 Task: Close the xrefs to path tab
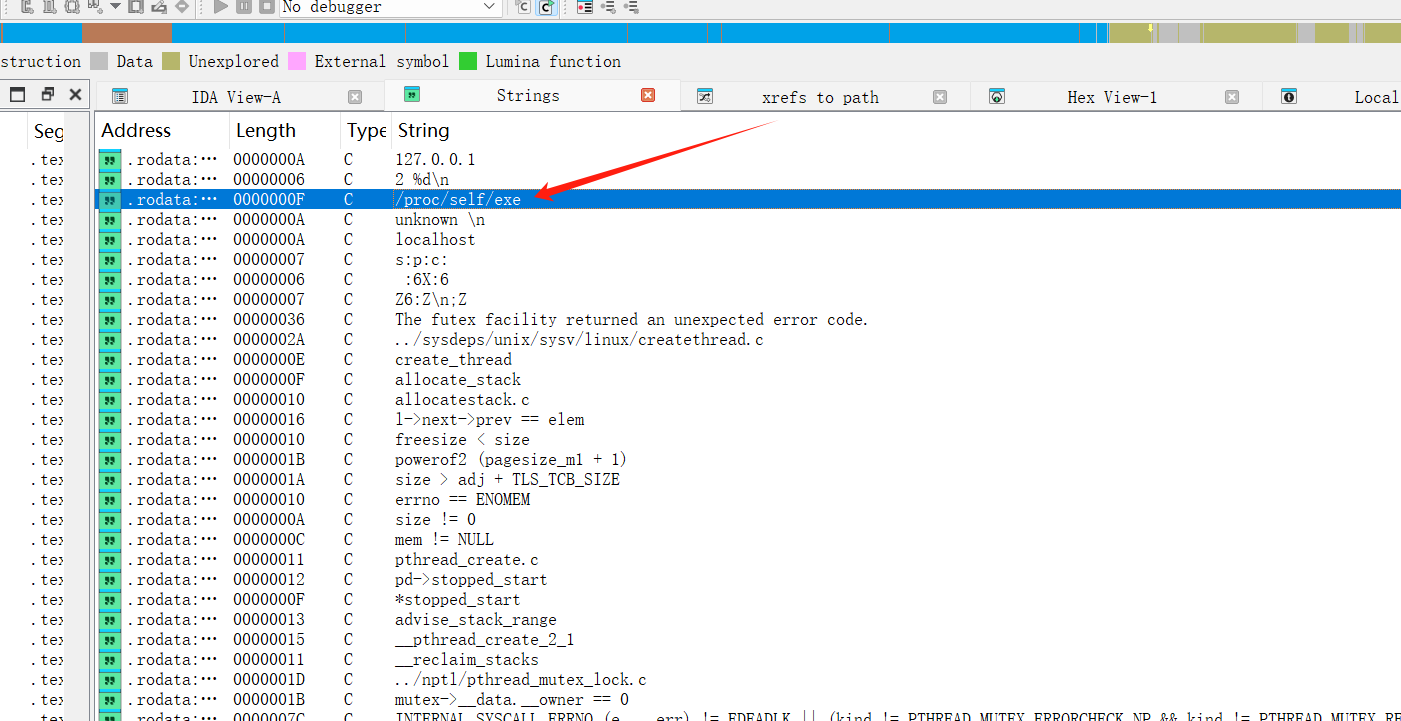coord(940,97)
